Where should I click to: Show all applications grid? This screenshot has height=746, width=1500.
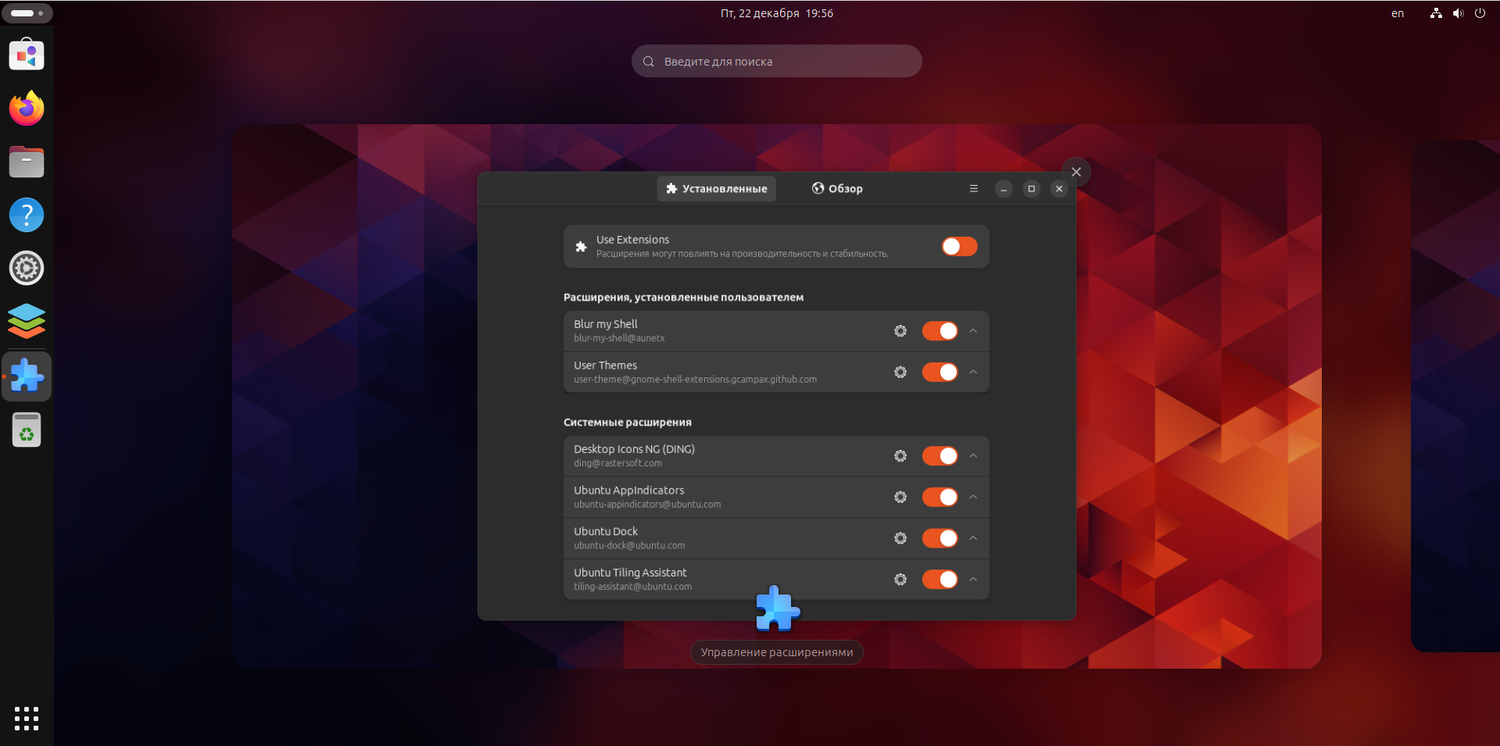click(27, 718)
